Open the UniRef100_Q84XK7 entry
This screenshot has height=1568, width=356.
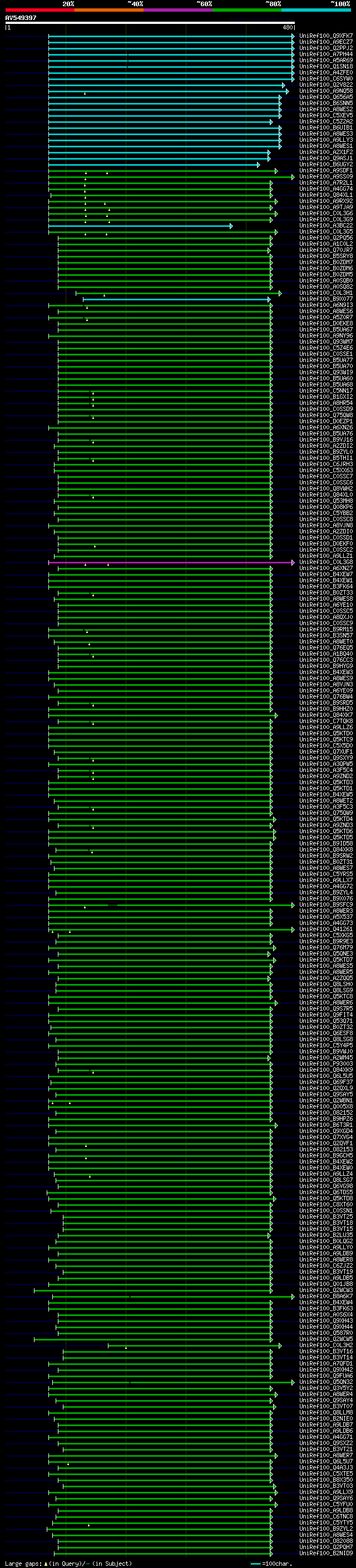(x=325, y=715)
